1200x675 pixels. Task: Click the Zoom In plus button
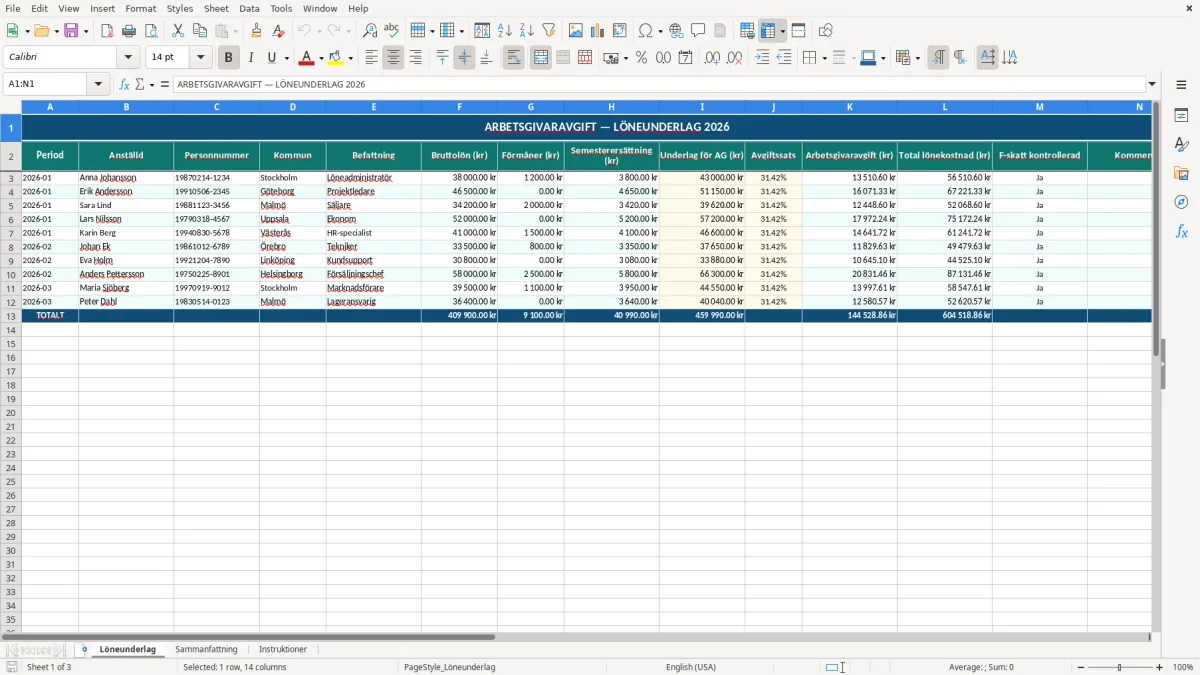click(x=1160, y=667)
